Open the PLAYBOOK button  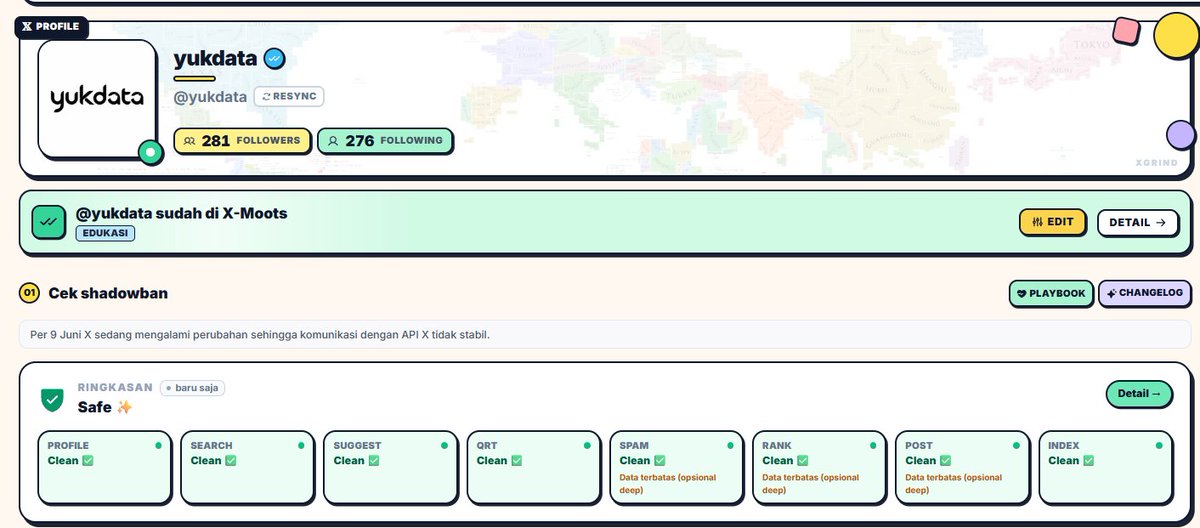[x=1050, y=293]
